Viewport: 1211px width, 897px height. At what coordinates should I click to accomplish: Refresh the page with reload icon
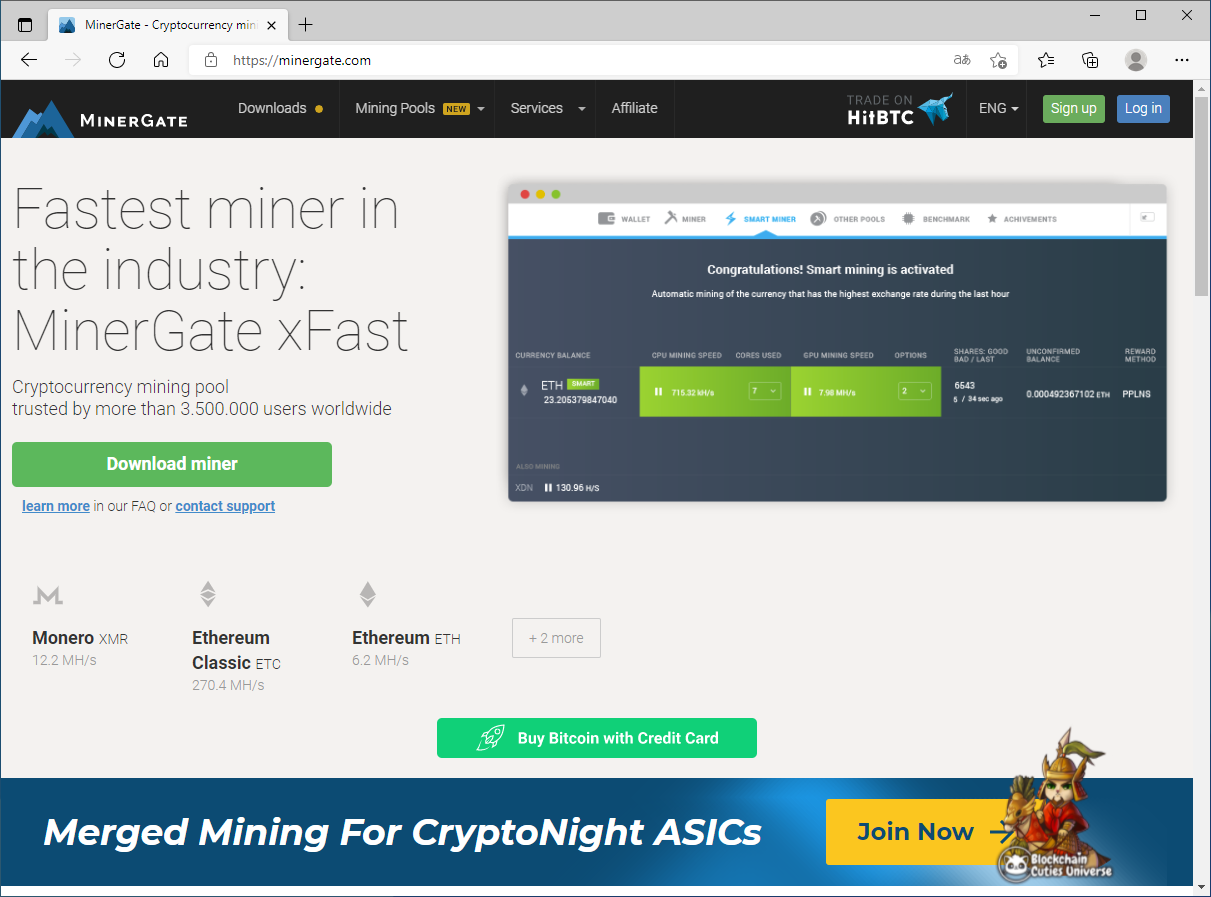coord(117,60)
